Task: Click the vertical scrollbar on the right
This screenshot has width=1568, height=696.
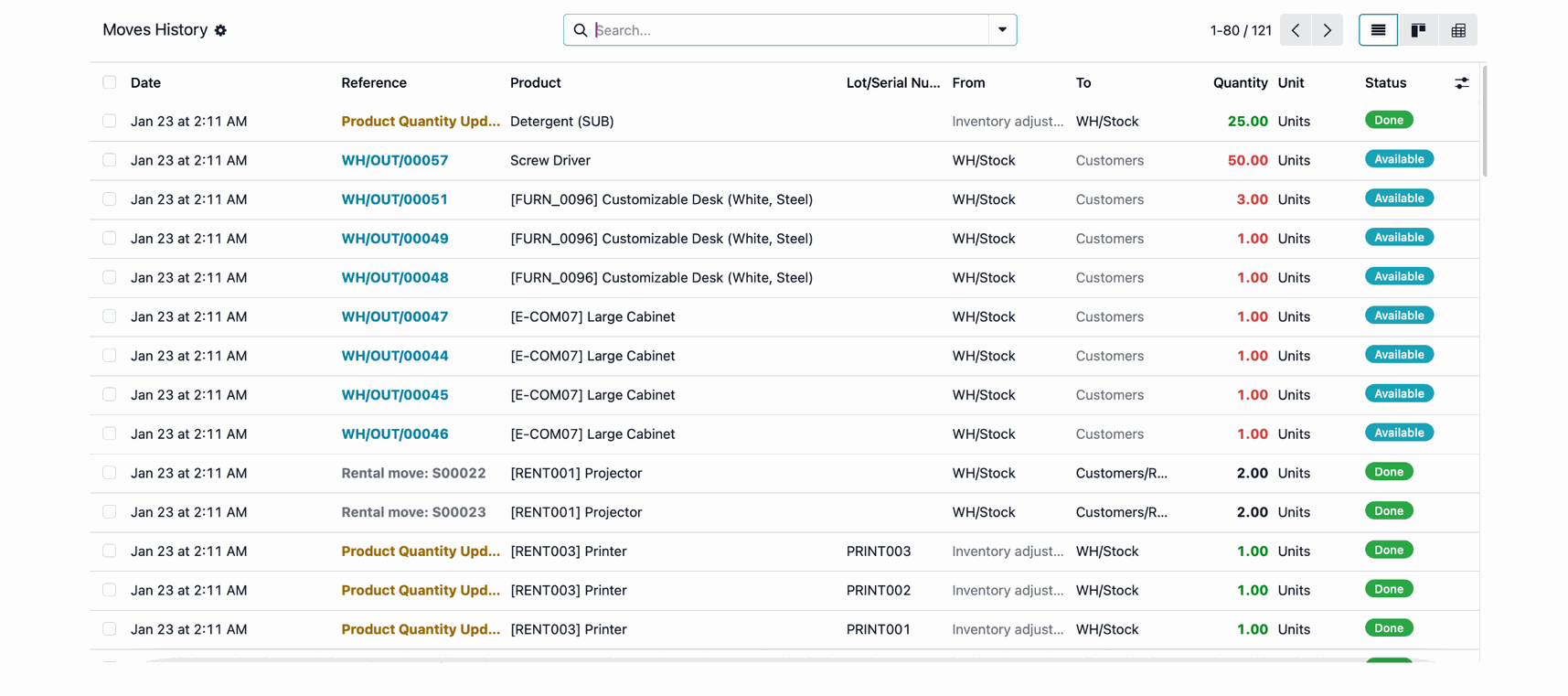Action: coord(1484,123)
